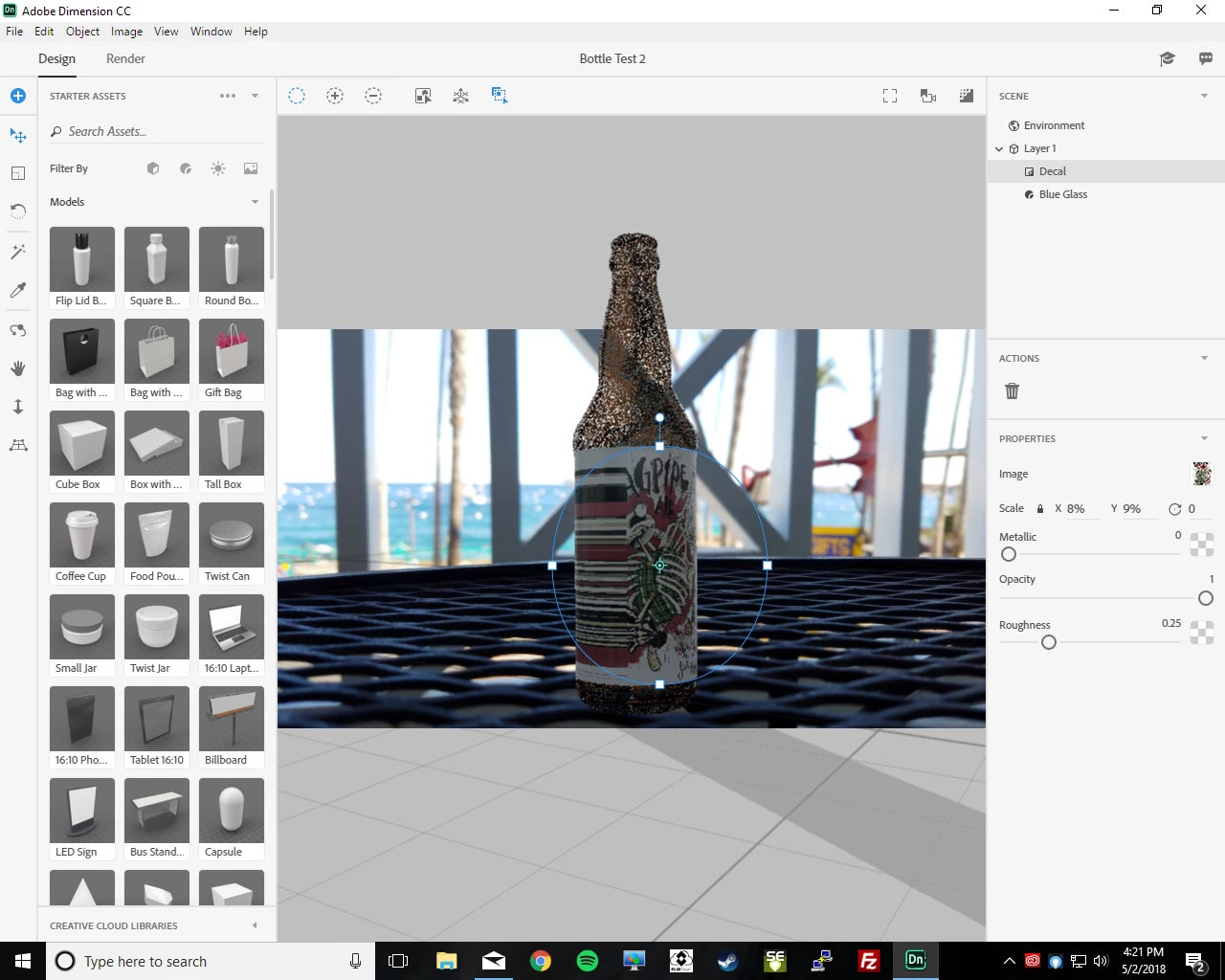Image resolution: width=1225 pixels, height=980 pixels.
Task: Collapse the Actions panel
Action: tap(1204, 358)
